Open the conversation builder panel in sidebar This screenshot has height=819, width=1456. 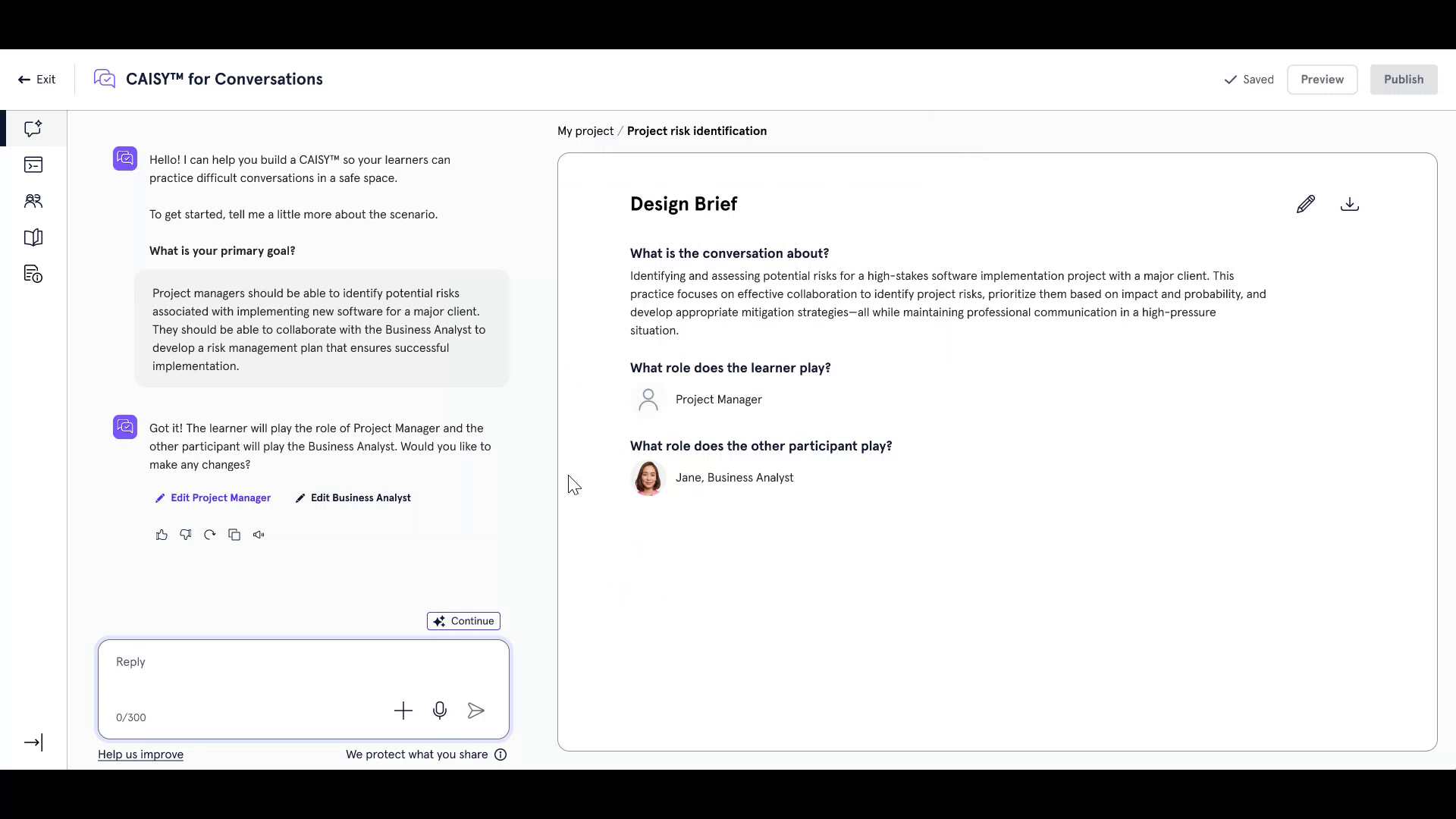click(32, 128)
